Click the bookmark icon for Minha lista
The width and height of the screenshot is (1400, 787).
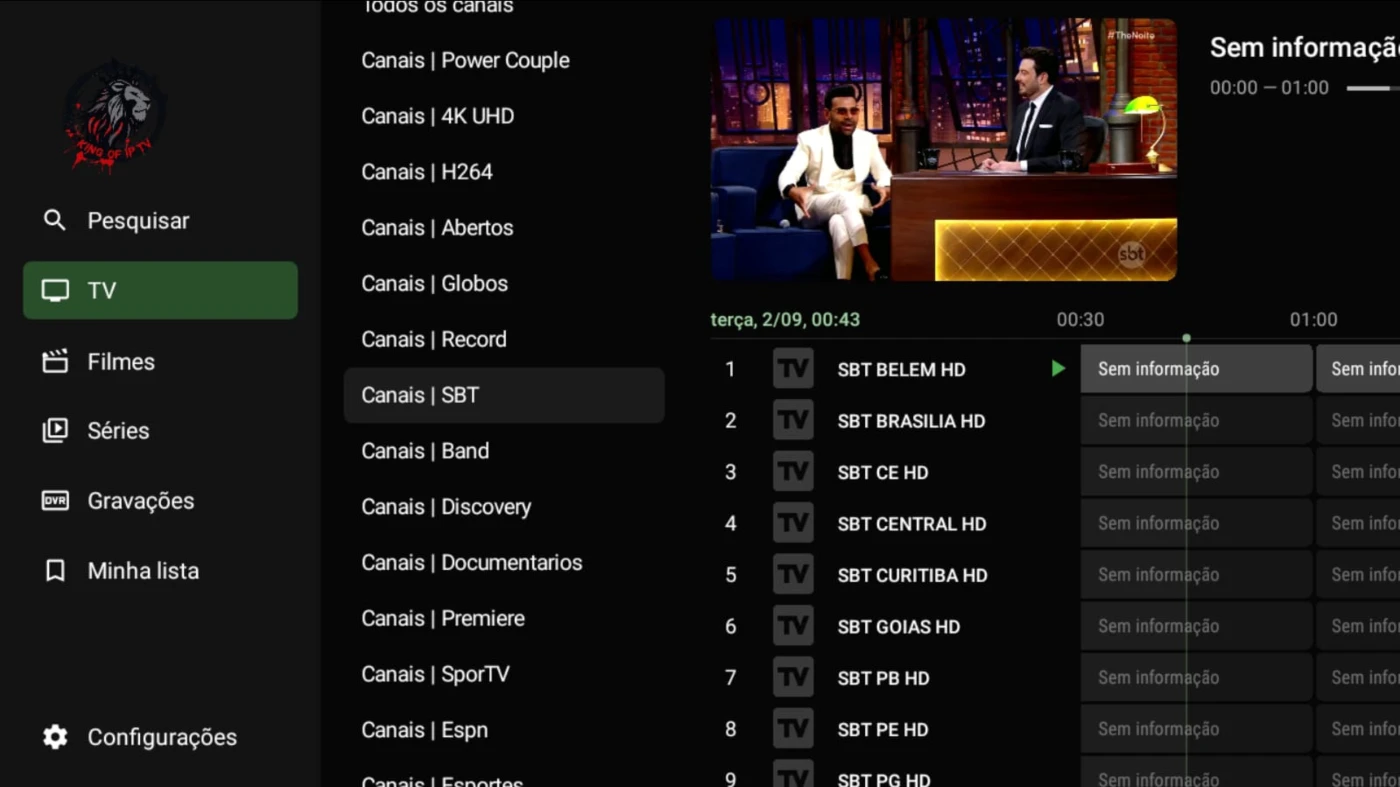pyautogui.click(x=55, y=571)
